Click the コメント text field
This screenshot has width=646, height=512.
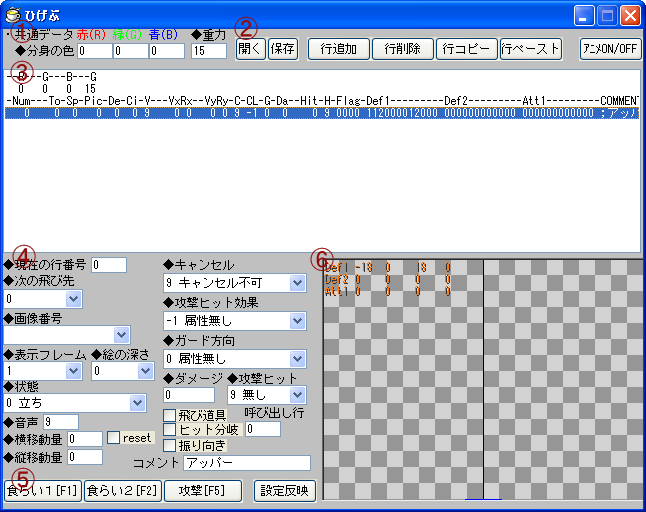click(246, 464)
